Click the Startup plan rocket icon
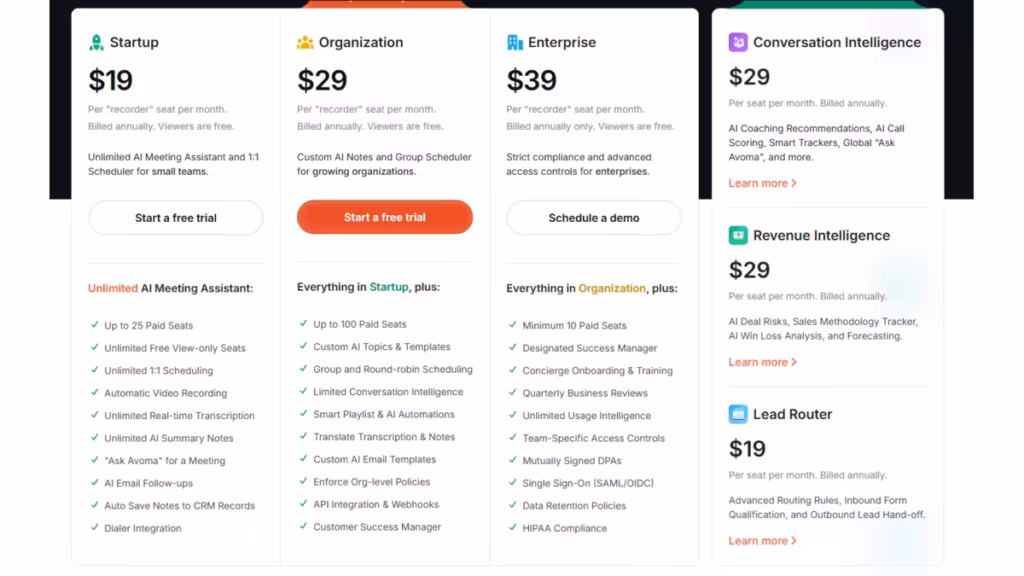The height and width of the screenshot is (576, 1024). tap(96, 42)
